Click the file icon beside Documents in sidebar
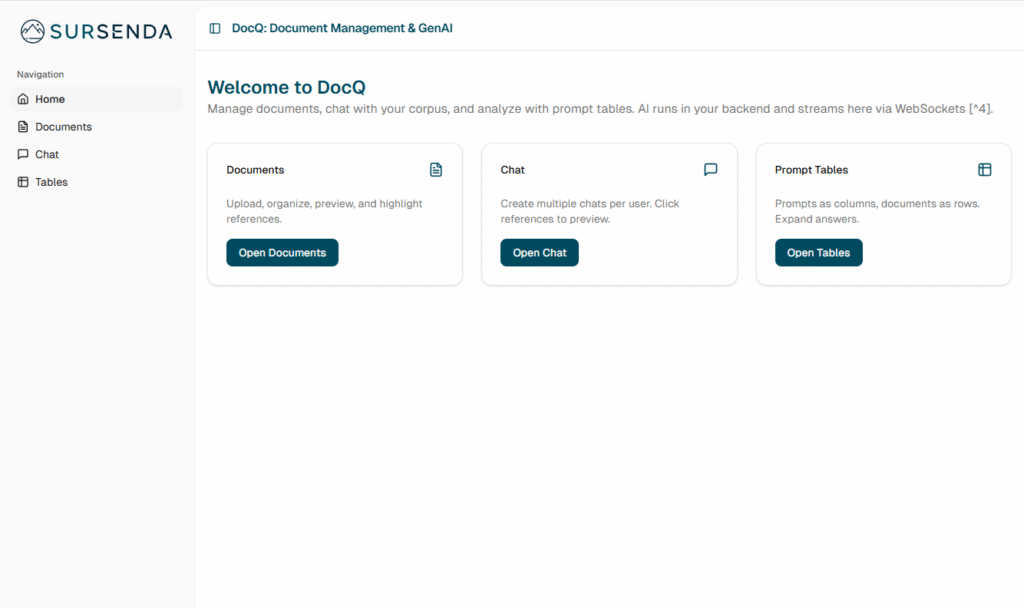This screenshot has width=1024, height=608. [x=23, y=127]
